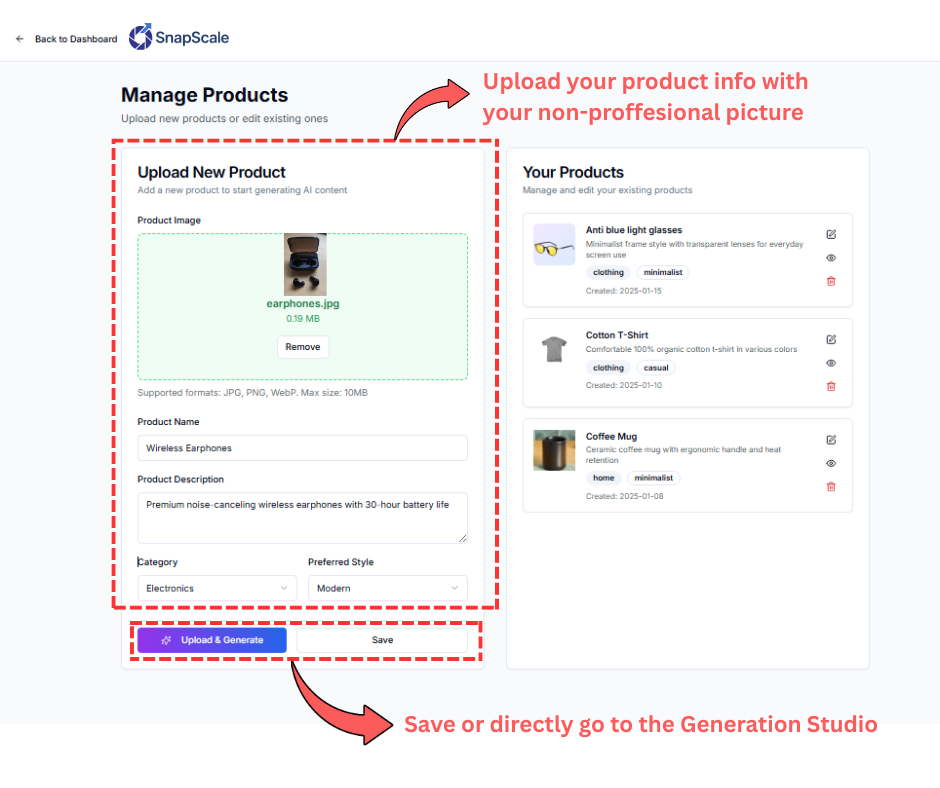Show the preview of Anti blue light glasses
The image size is (940, 788).
click(830, 257)
